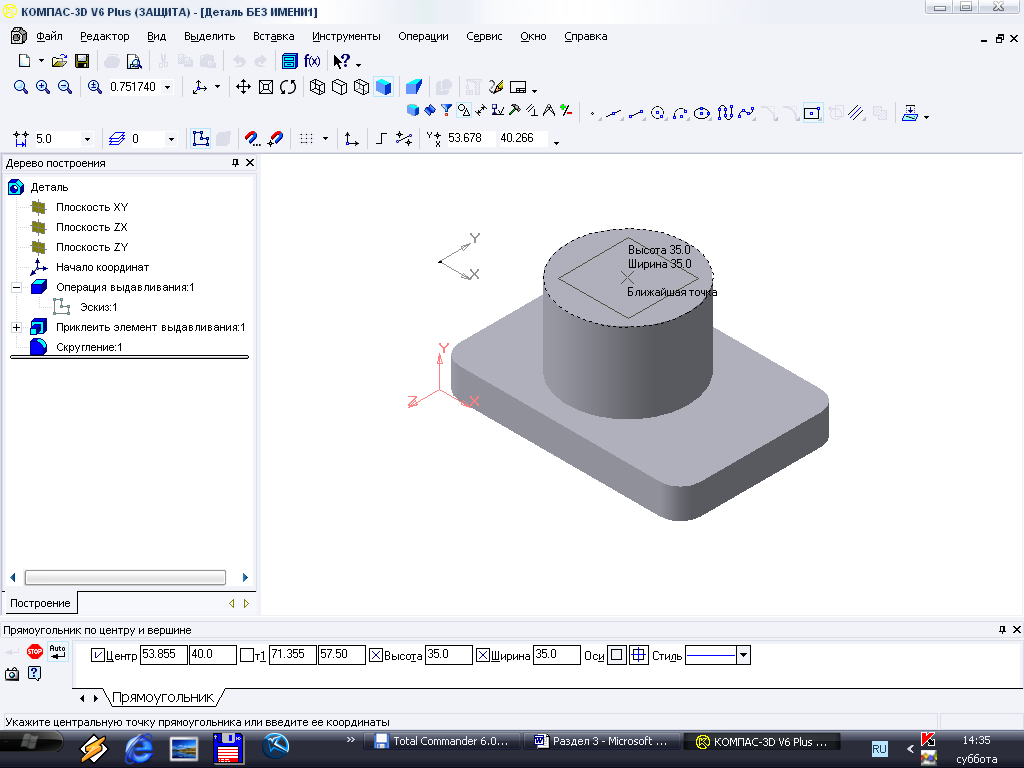1024x768 pixels.
Task: Open print preview icon
Action: (134, 61)
